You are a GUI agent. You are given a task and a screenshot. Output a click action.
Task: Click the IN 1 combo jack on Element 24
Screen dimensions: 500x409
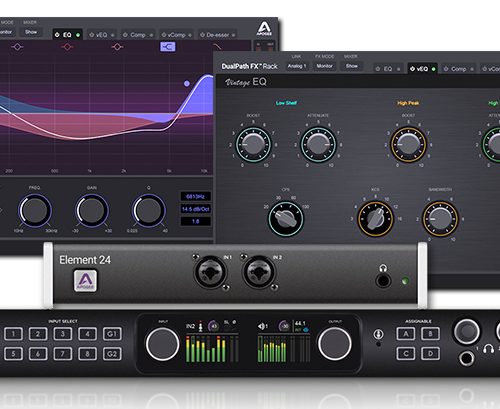(x=210, y=272)
